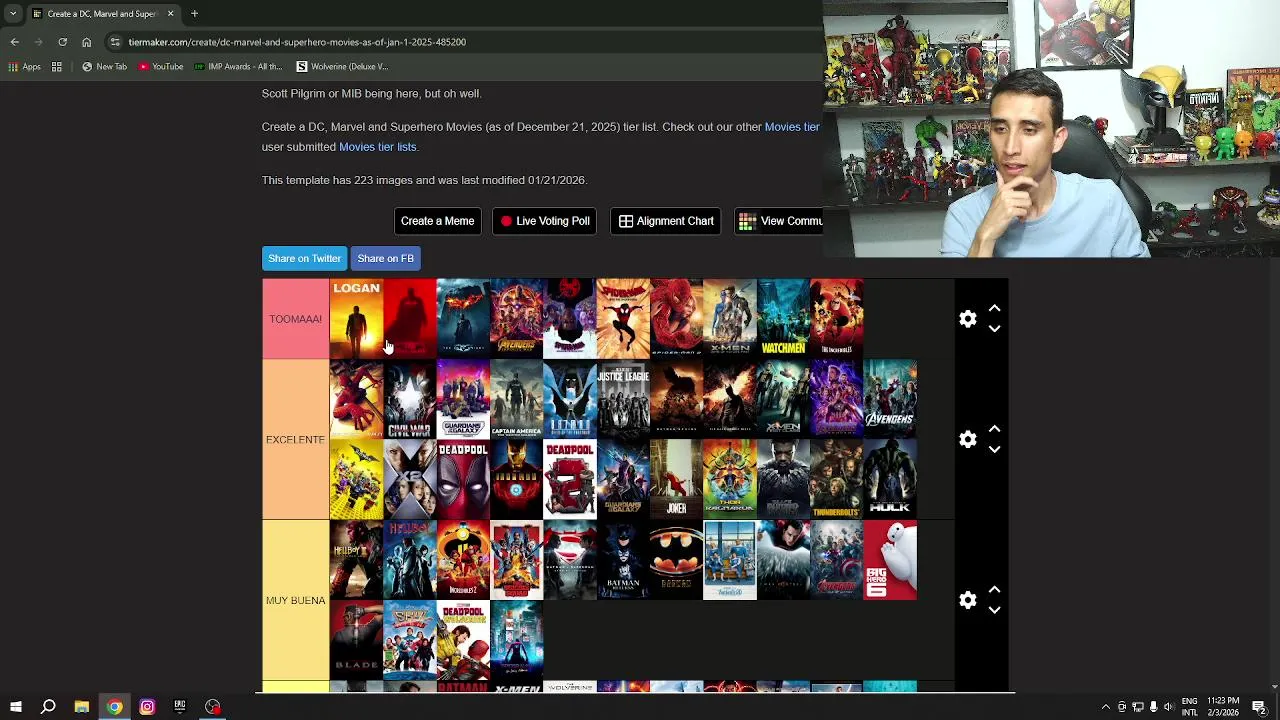The height and width of the screenshot is (720, 1280).
Task: Select the Thunderbolts poster
Action: click(836, 479)
